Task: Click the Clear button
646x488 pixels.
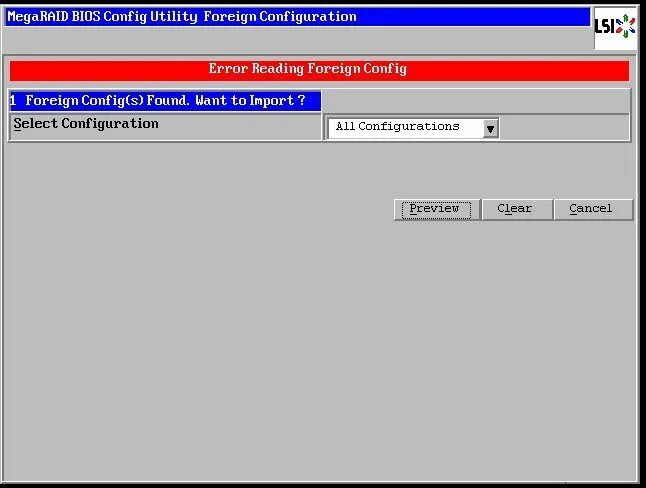Action: [517, 209]
